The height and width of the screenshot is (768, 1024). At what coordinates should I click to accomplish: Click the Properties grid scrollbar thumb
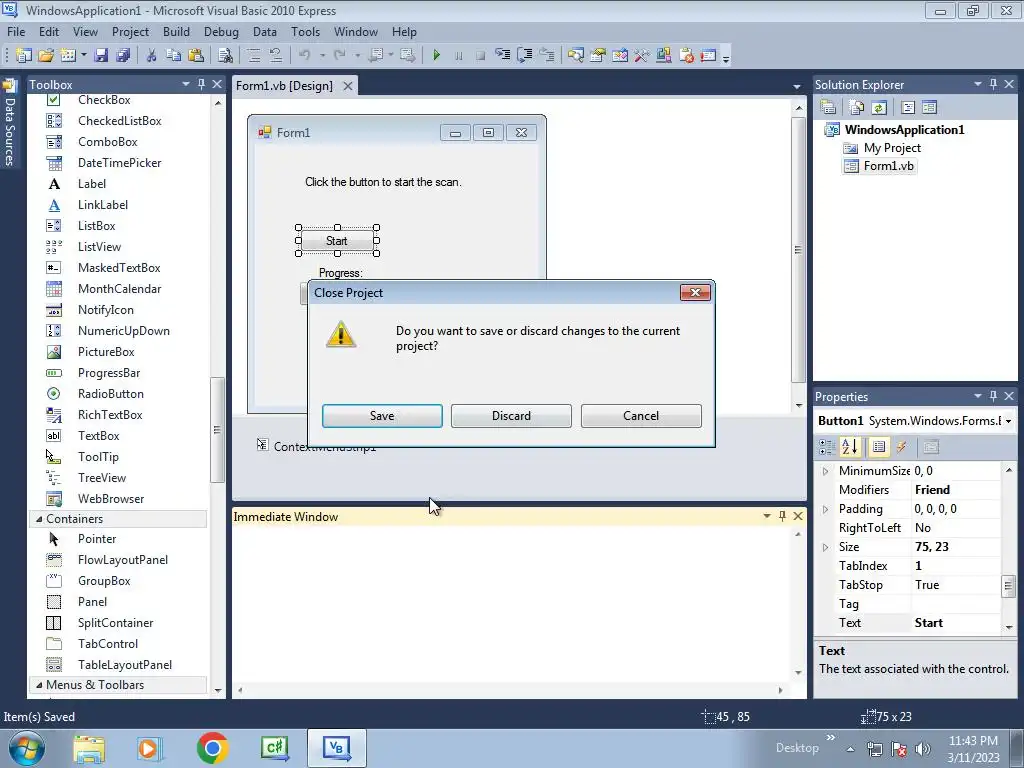click(1009, 585)
